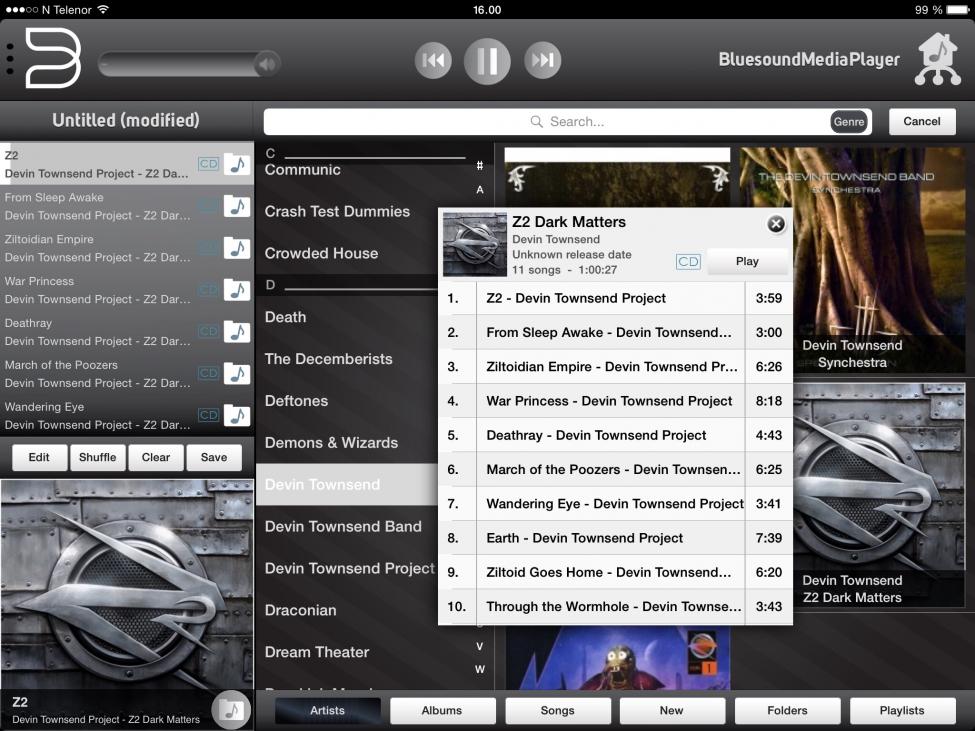This screenshot has width=975, height=731.
Task: Switch to the Artists tab
Action: tap(328, 710)
